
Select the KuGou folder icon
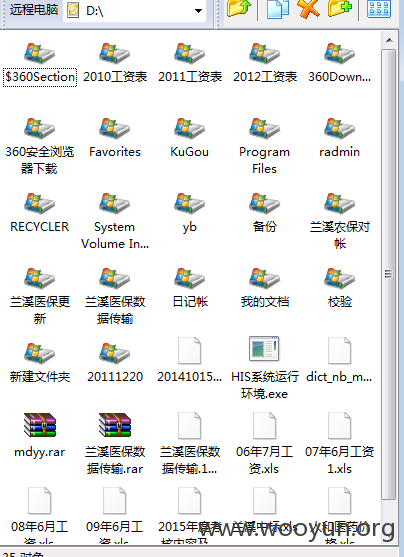pos(189,129)
